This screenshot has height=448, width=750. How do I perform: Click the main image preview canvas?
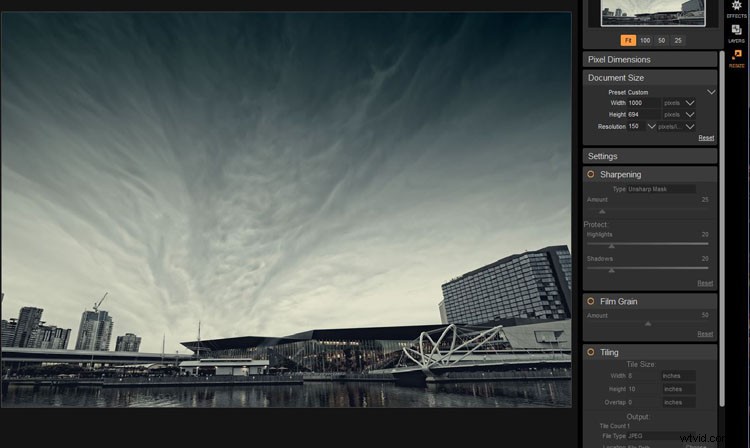point(286,209)
